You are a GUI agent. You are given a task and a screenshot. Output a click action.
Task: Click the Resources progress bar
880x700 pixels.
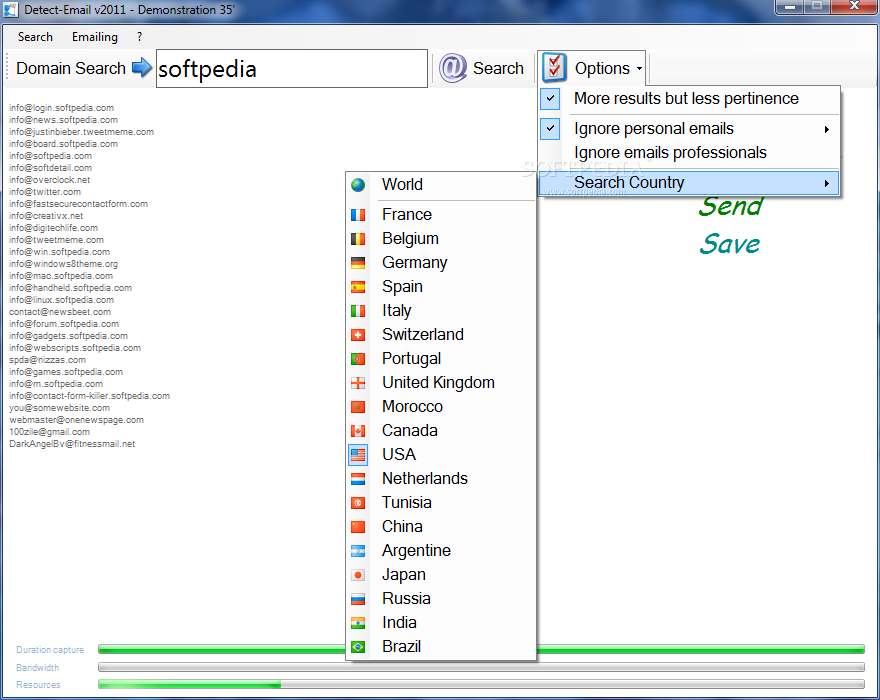click(481, 684)
